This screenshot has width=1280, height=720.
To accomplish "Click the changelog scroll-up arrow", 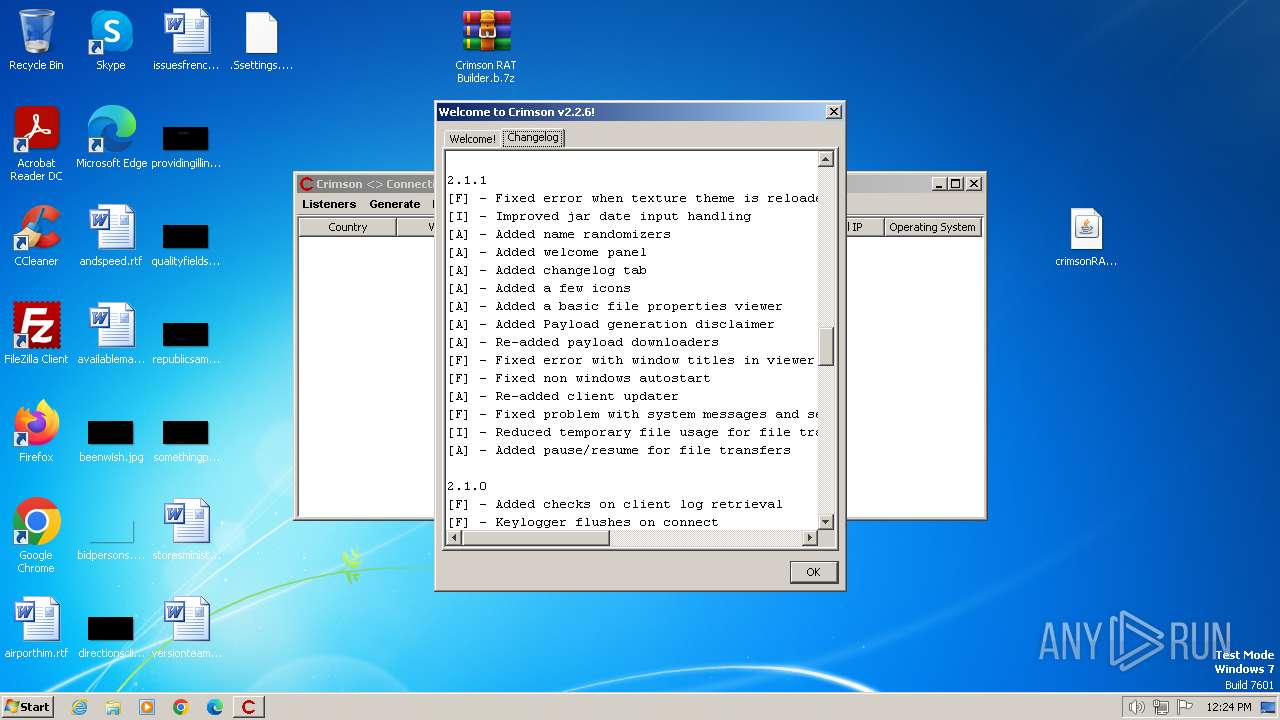I will (826, 159).
